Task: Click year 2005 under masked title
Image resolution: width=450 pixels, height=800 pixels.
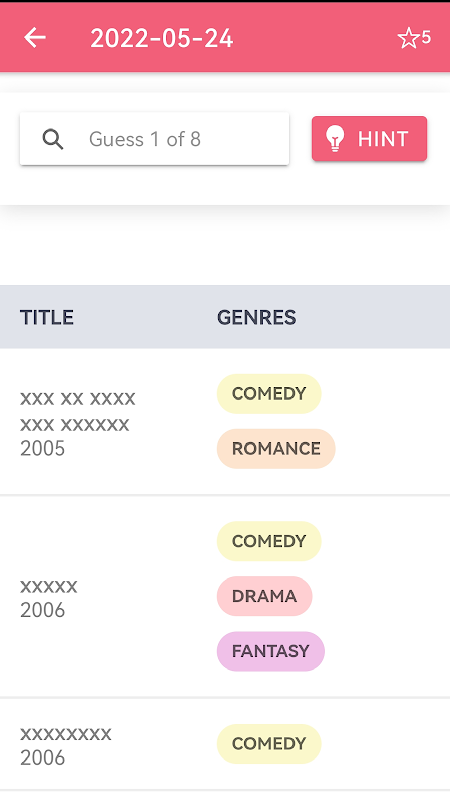Action: 42,448
